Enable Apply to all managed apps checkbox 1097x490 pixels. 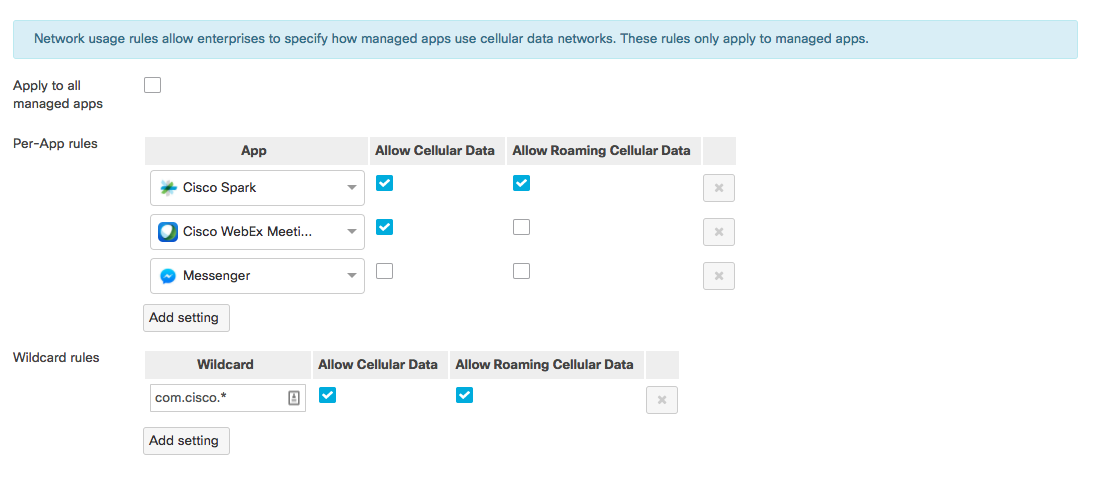coord(152,85)
